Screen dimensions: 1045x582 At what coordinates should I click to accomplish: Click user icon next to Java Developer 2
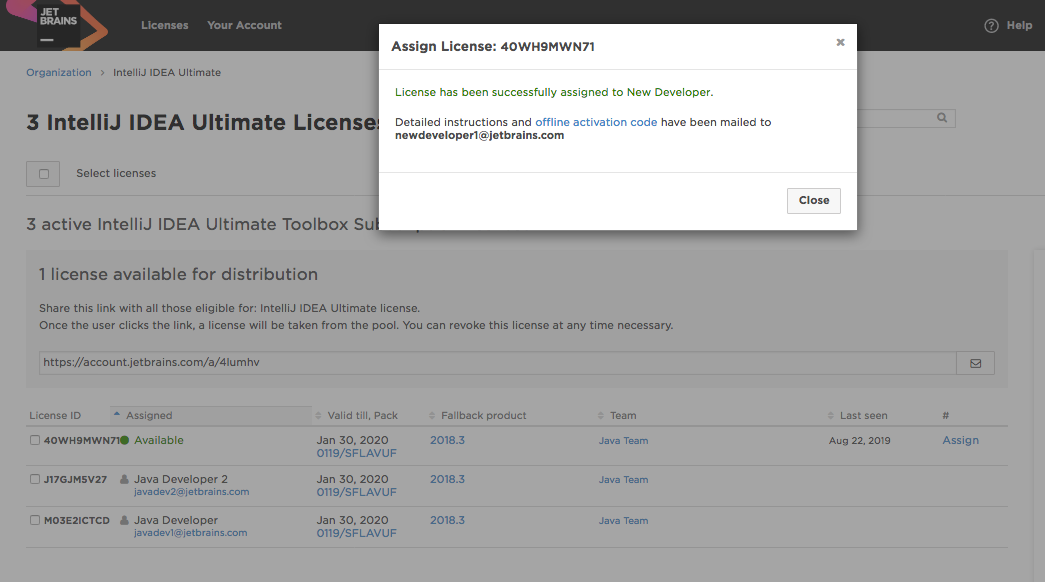pos(125,480)
